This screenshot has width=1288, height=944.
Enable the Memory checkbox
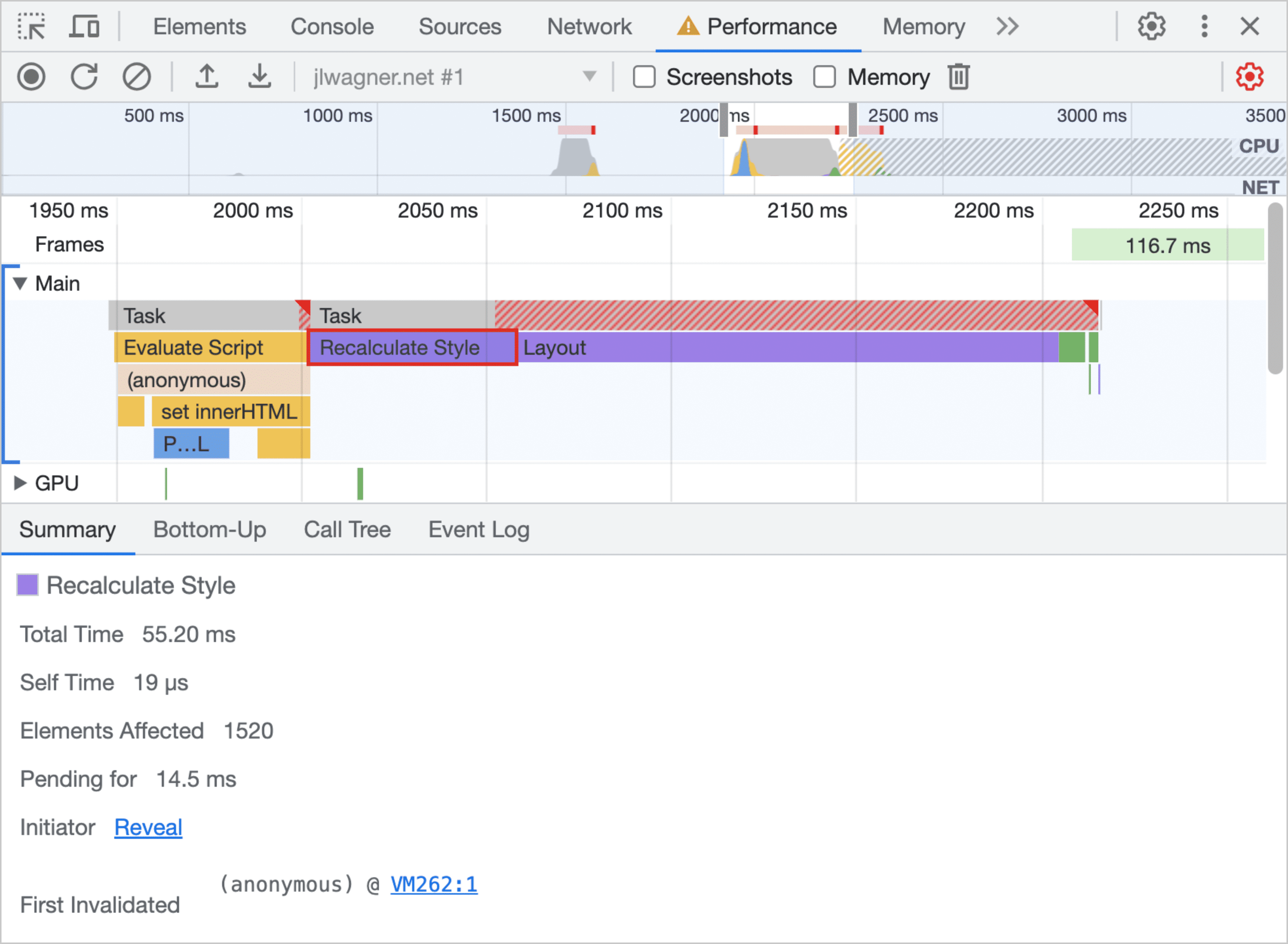coord(825,77)
